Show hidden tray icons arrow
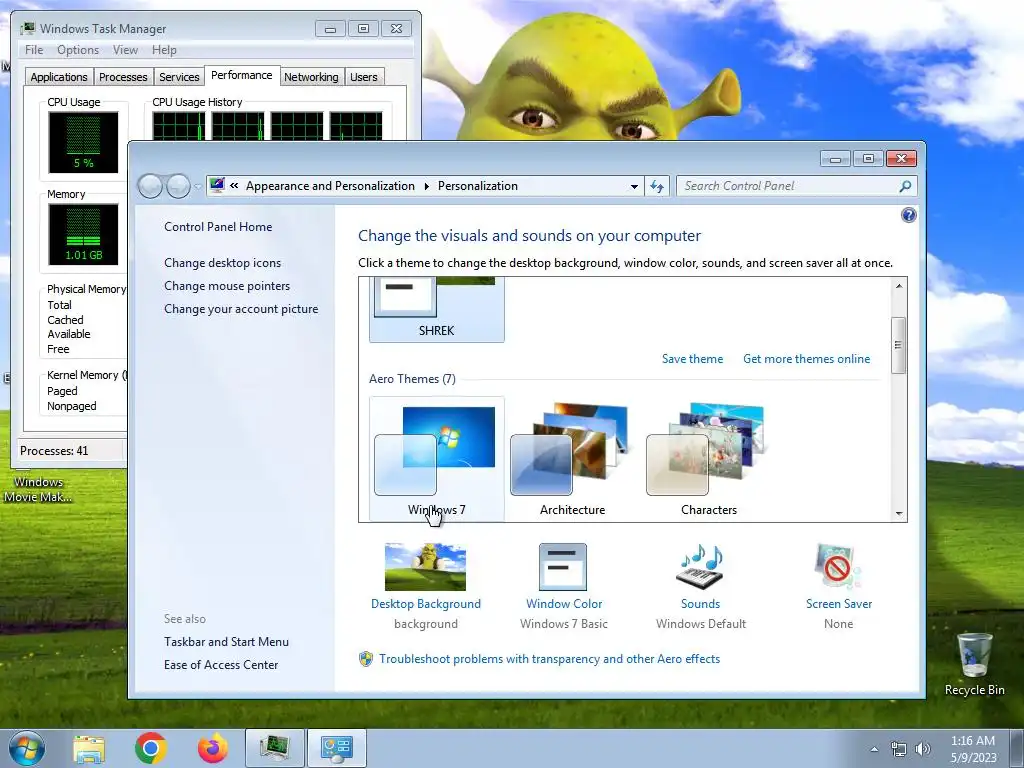This screenshot has height=768, width=1024. click(x=874, y=749)
